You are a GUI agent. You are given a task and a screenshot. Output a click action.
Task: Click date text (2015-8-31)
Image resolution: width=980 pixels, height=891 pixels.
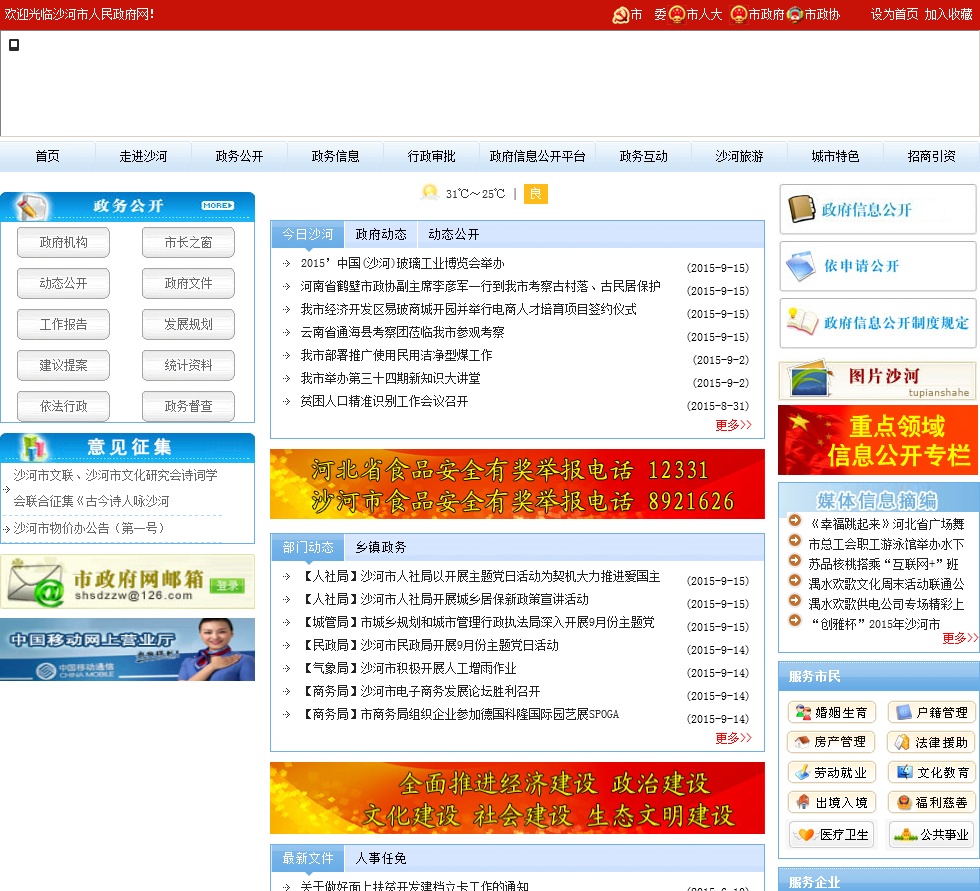tap(718, 406)
